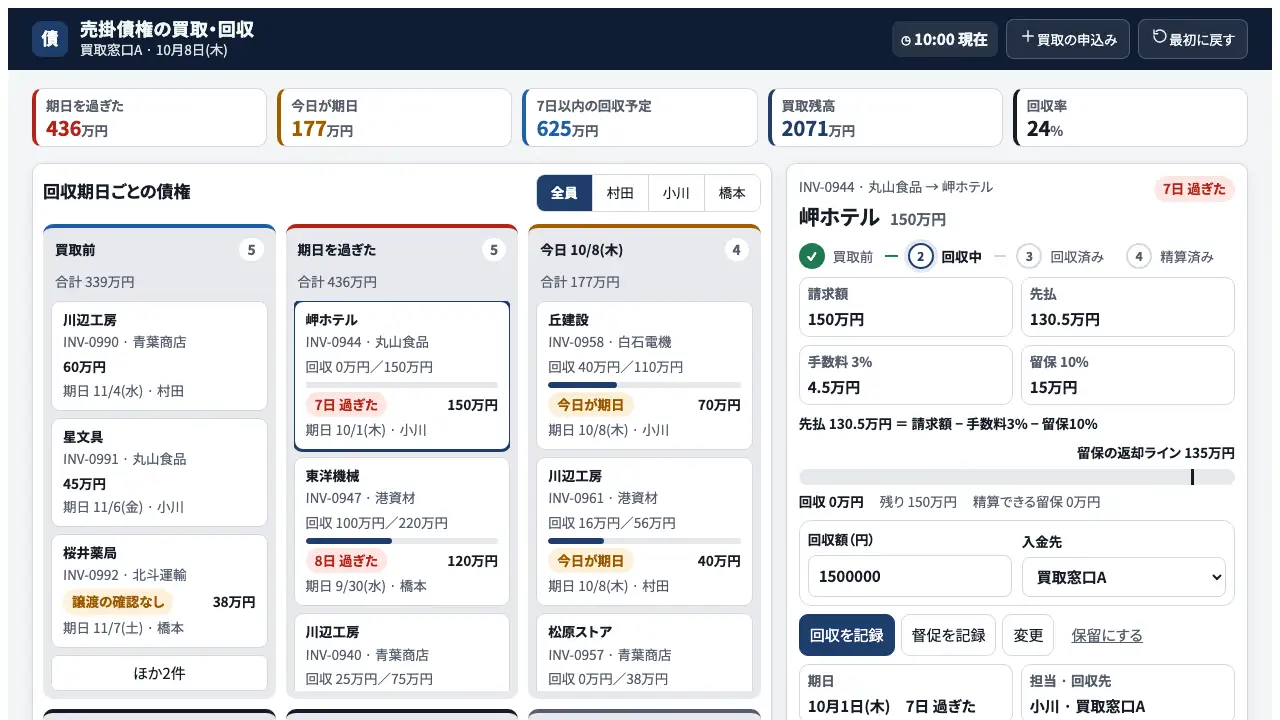Click the clock icon beside 10:00 現在
The height and width of the screenshot is (720, 1280).
click(906, 40)
